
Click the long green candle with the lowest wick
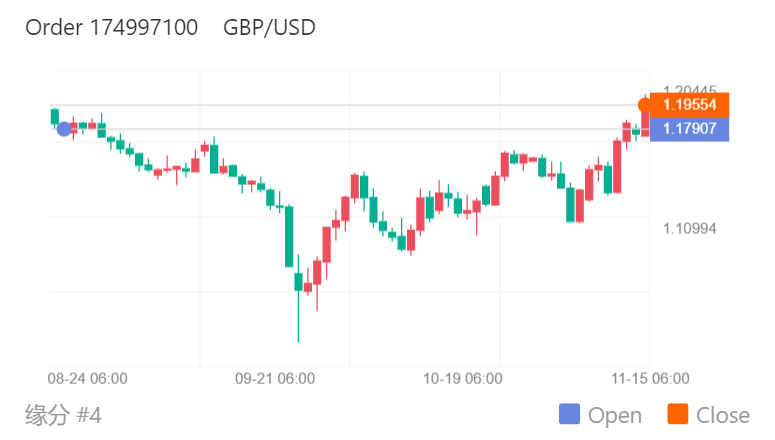[298, 283]
